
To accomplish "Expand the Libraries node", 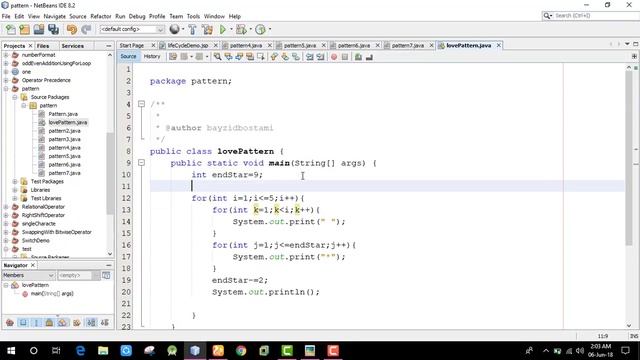I will coord(15,190).
